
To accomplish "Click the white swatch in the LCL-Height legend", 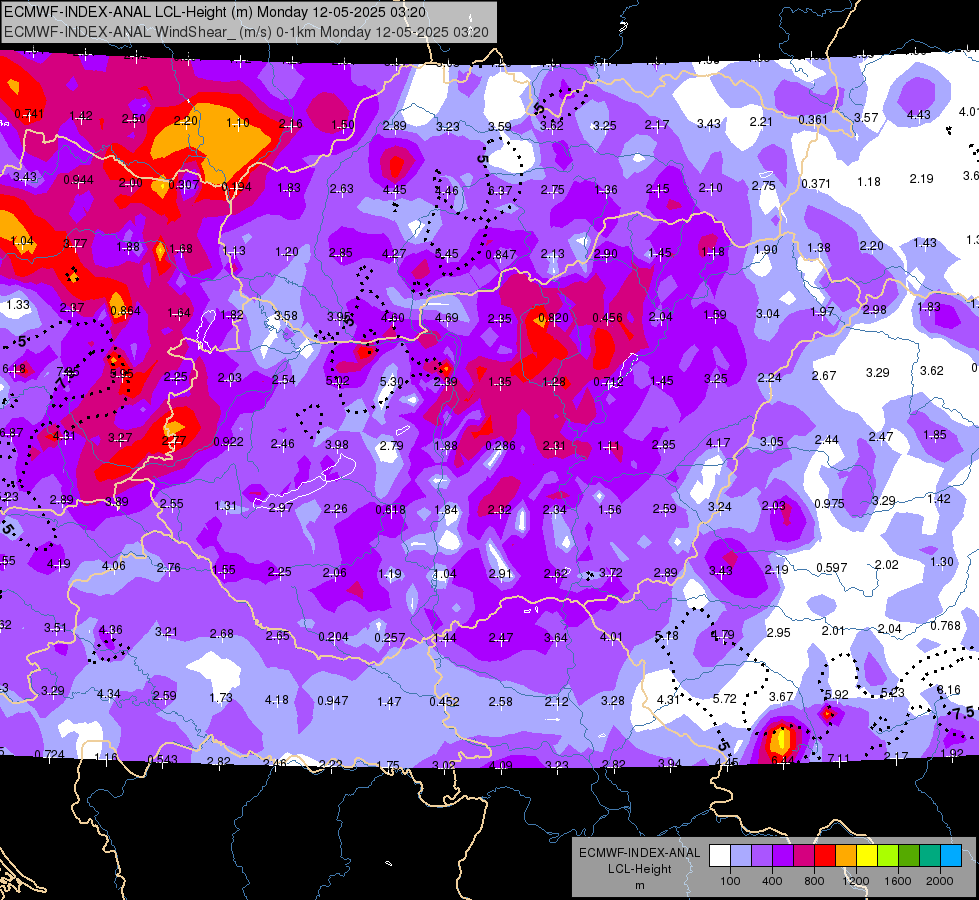I will click(720, 855).
